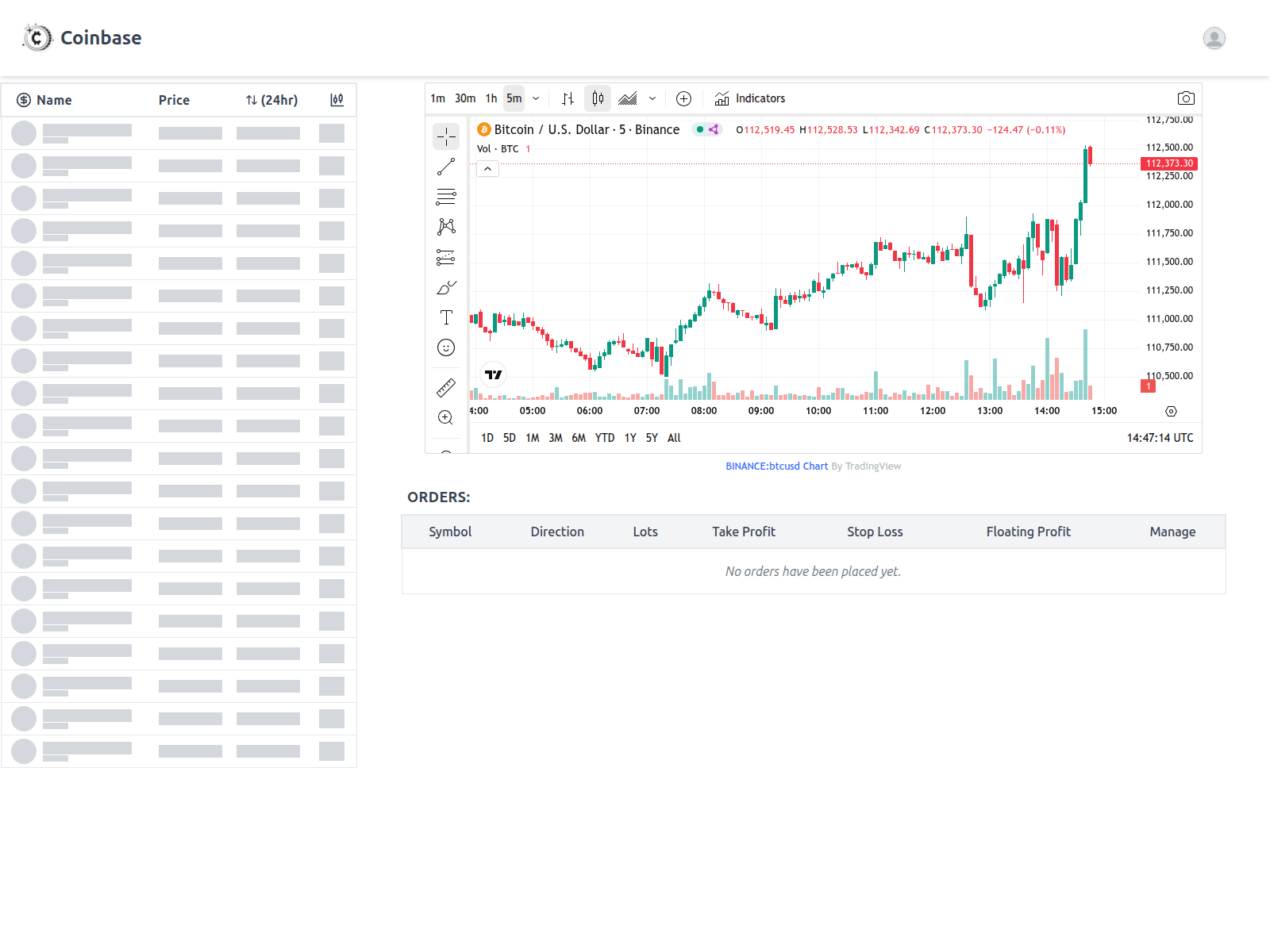The width and height of the screenshot is (1270, 952).
Task: Switch chart style to Area
Action: click(628, 98)
